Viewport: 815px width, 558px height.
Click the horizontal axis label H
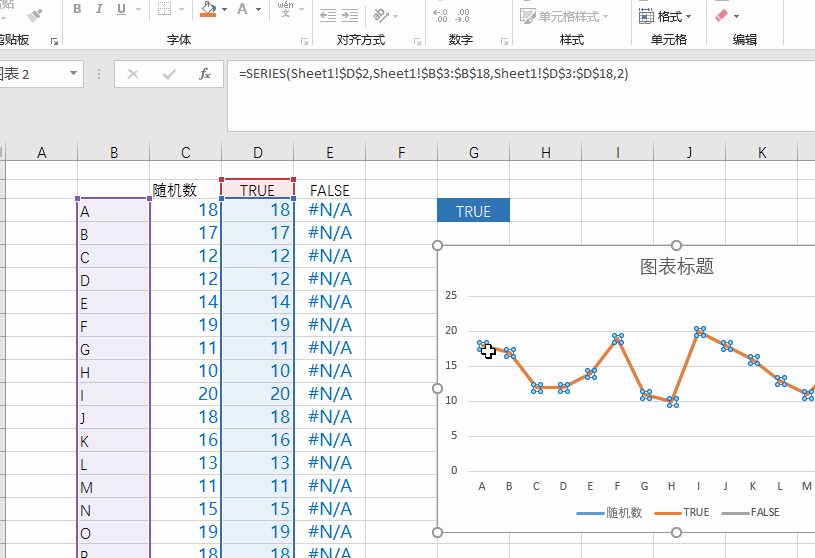pyautogui.click(x=672, y=486)
